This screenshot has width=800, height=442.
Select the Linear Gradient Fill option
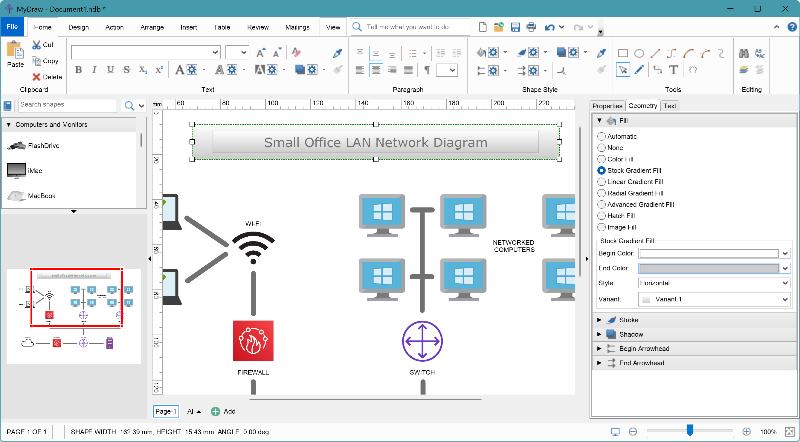pyautogui.click(x=601, y=182)
